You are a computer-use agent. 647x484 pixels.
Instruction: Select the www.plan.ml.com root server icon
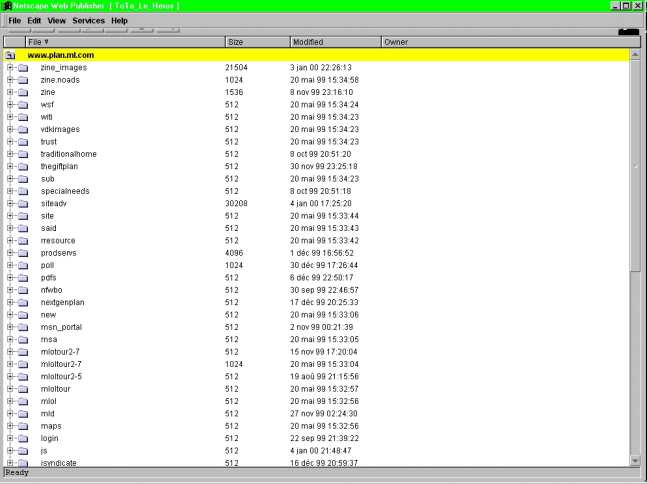(x=11, y=55)
